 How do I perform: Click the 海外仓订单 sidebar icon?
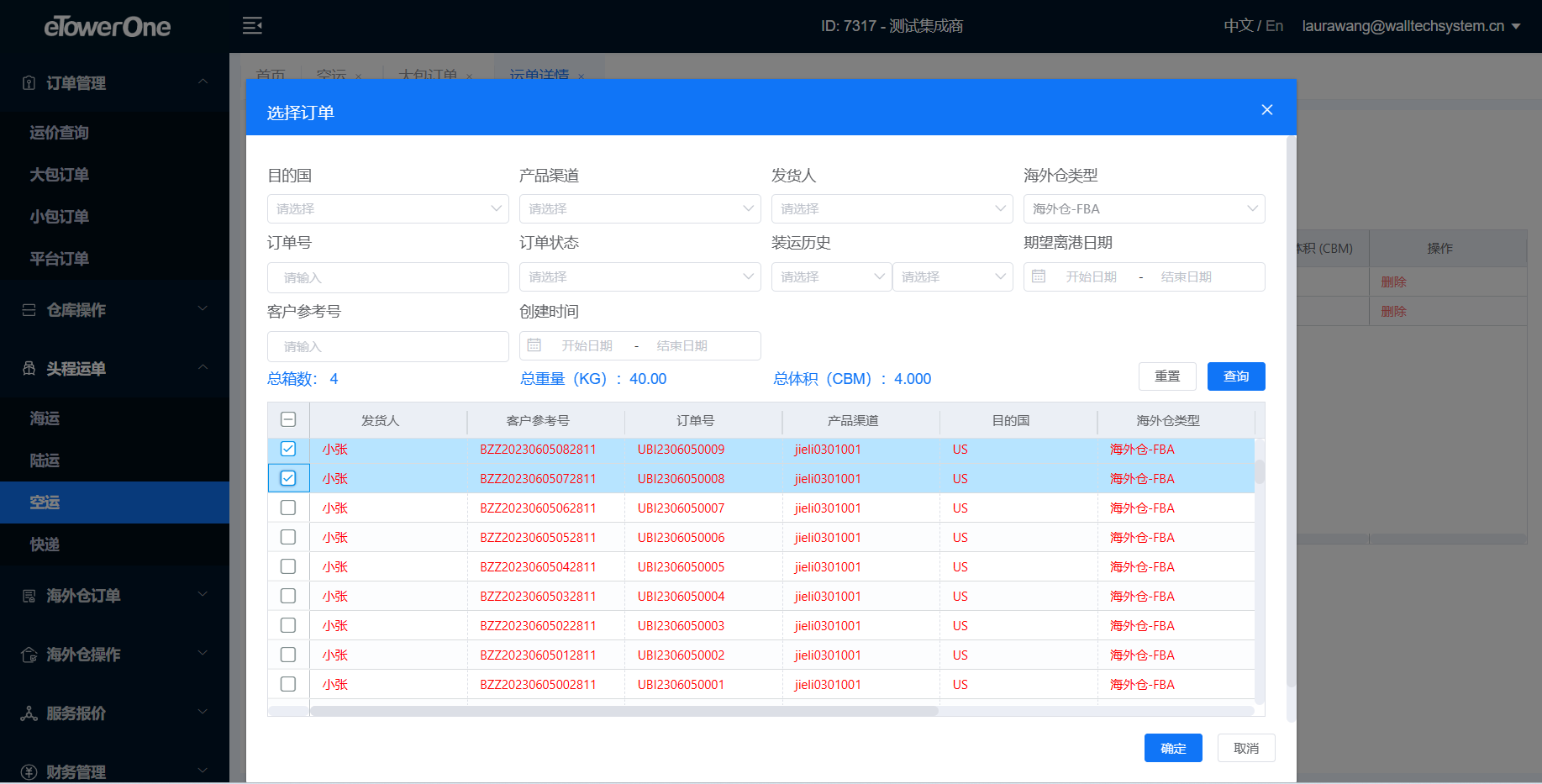pyautogui.click(x=29, y=596)
